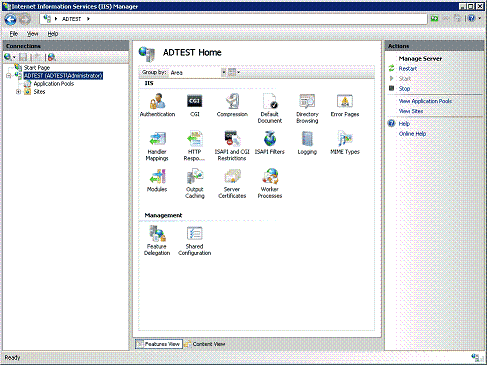Open ISAPI and CGI Restrictions

tap(232, 146)
